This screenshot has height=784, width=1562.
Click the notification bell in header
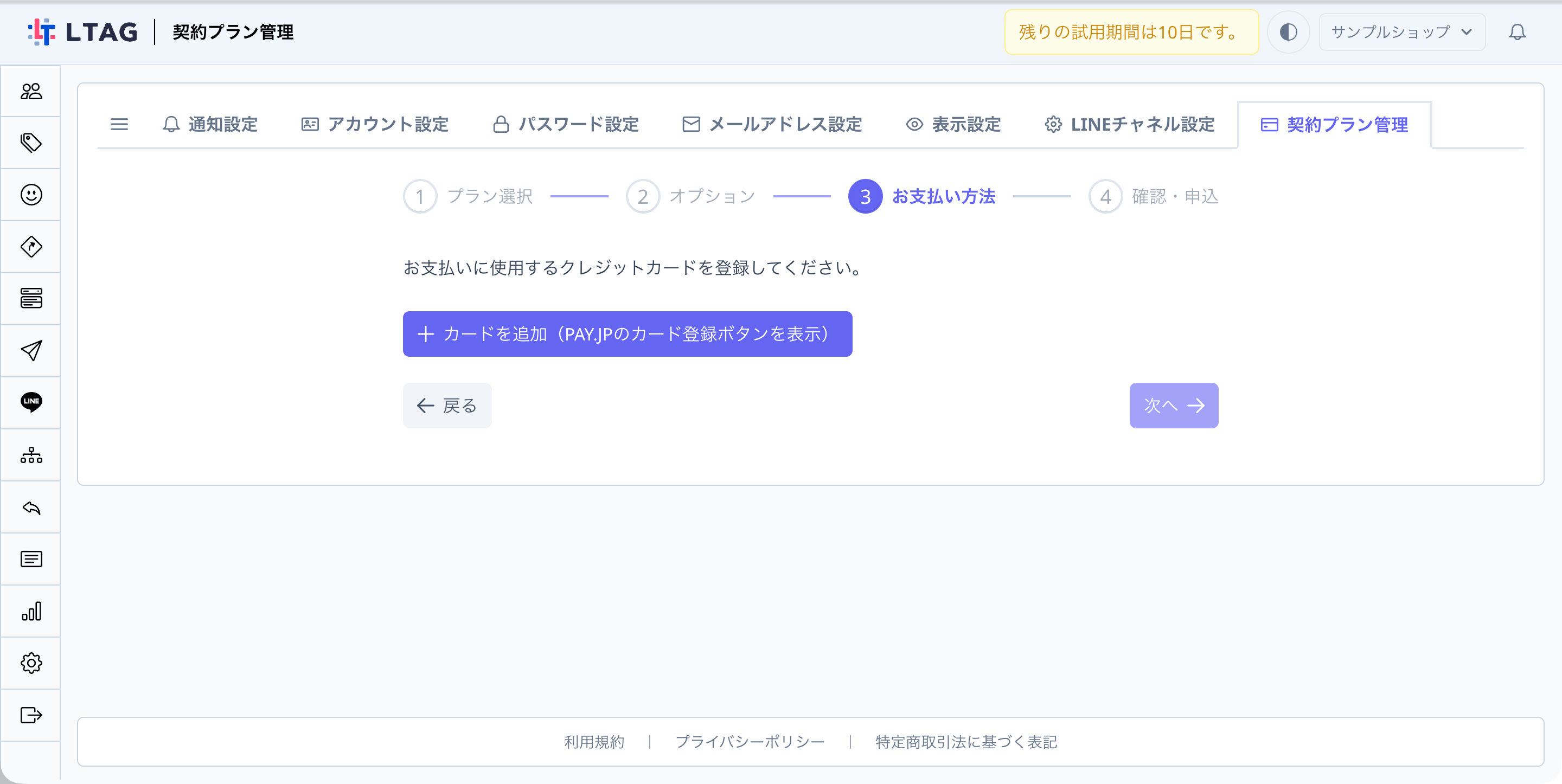coord(1516,31)
